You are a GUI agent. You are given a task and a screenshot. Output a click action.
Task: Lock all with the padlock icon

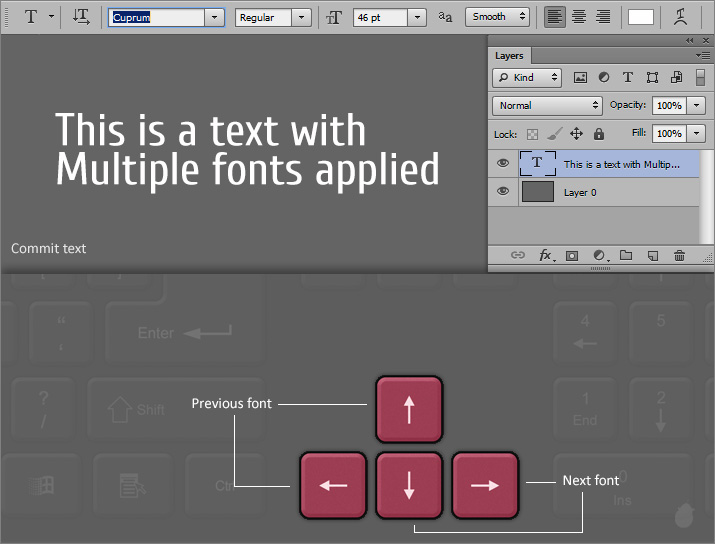(599, 133)
